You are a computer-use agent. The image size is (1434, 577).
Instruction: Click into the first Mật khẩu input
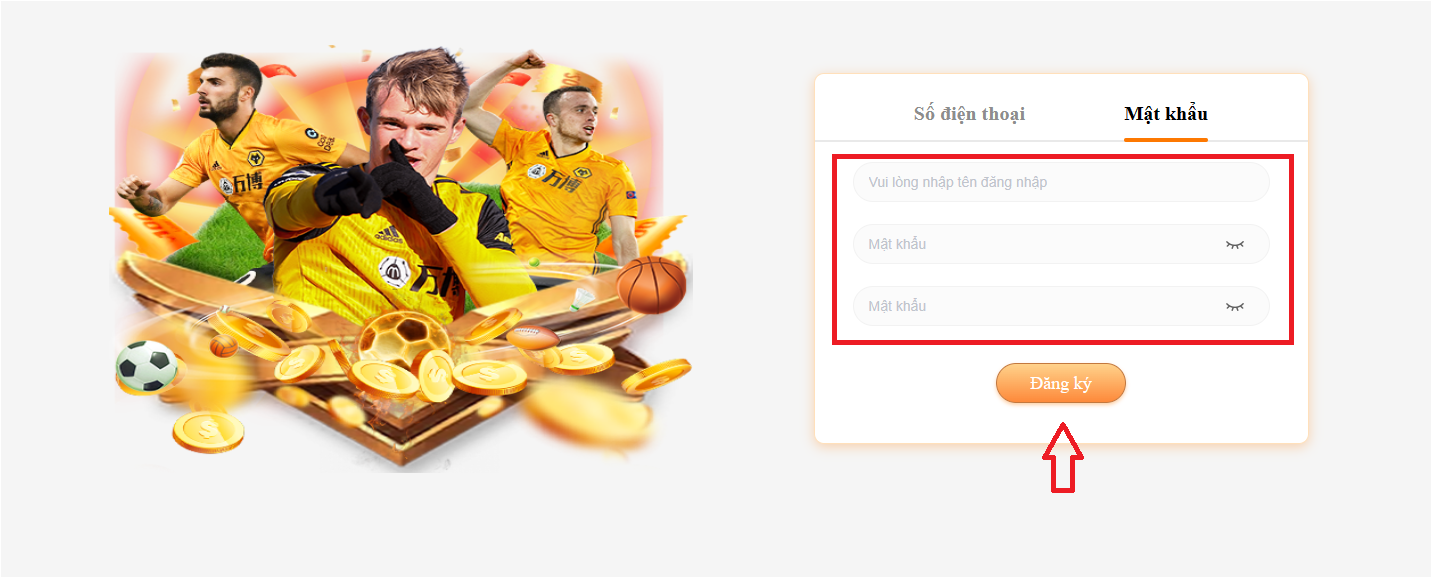pos(1061,245)
